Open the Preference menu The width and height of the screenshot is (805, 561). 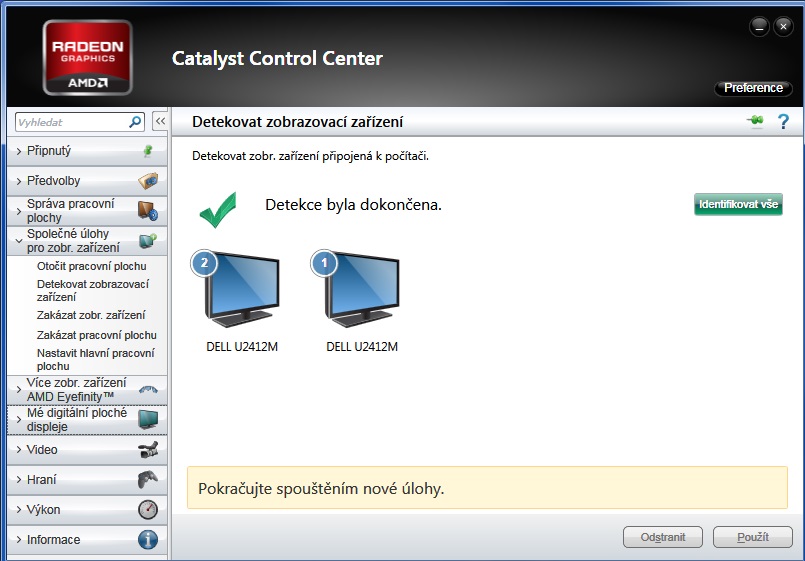(x=753, y=88)
